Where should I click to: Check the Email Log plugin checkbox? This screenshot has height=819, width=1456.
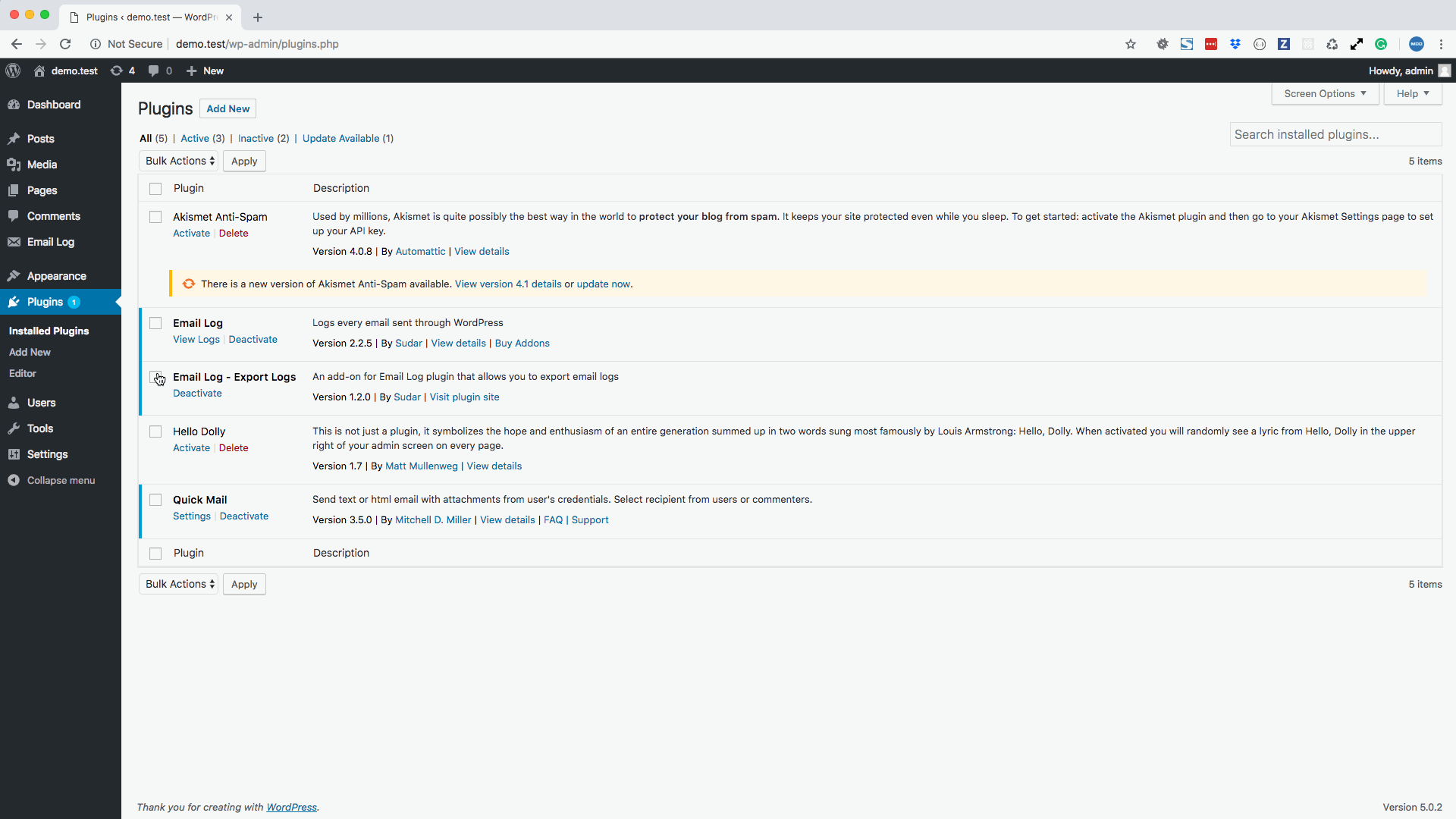(155, 323)
